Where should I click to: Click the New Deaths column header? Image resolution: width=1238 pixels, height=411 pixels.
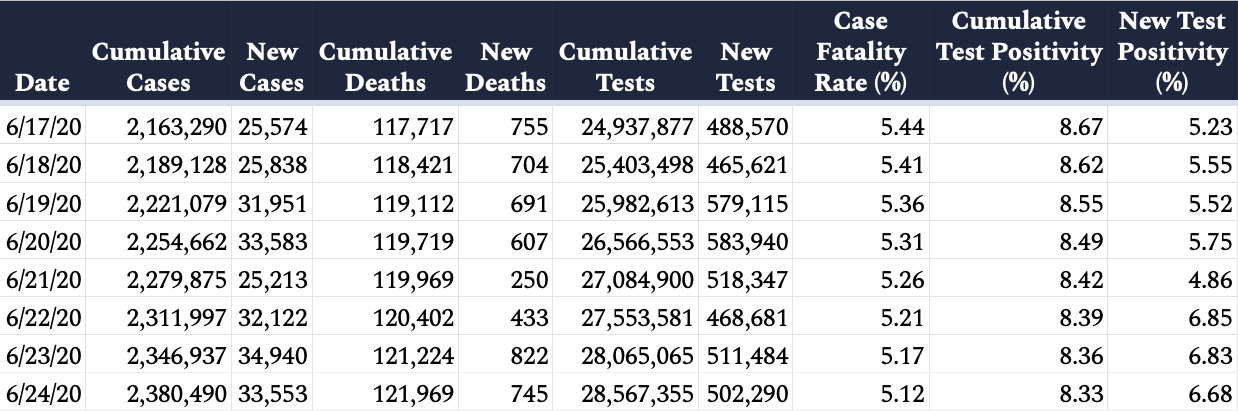[505, 67]
